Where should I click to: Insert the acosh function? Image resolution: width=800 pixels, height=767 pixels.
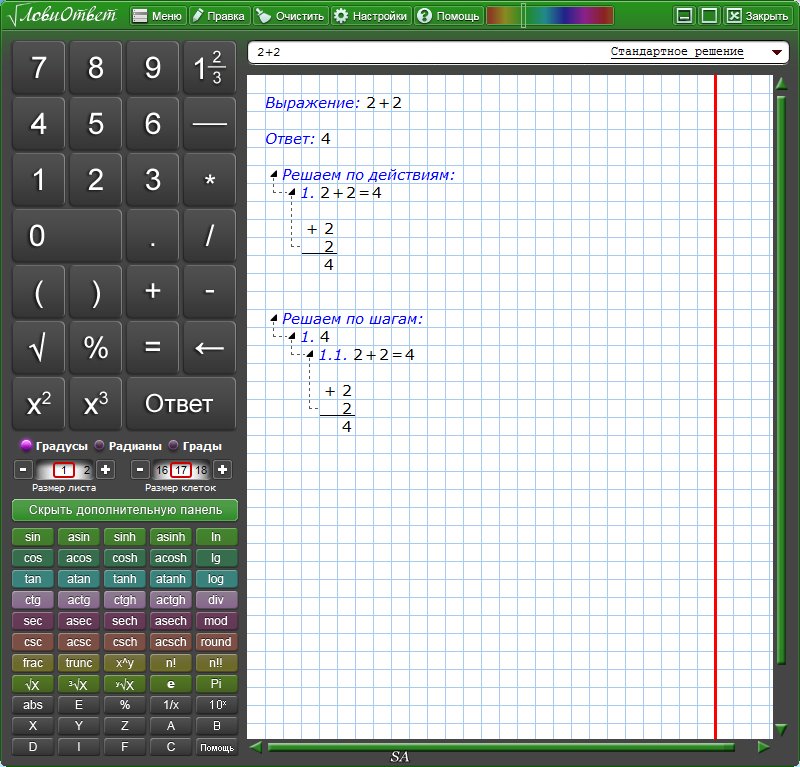coord(170,558)
